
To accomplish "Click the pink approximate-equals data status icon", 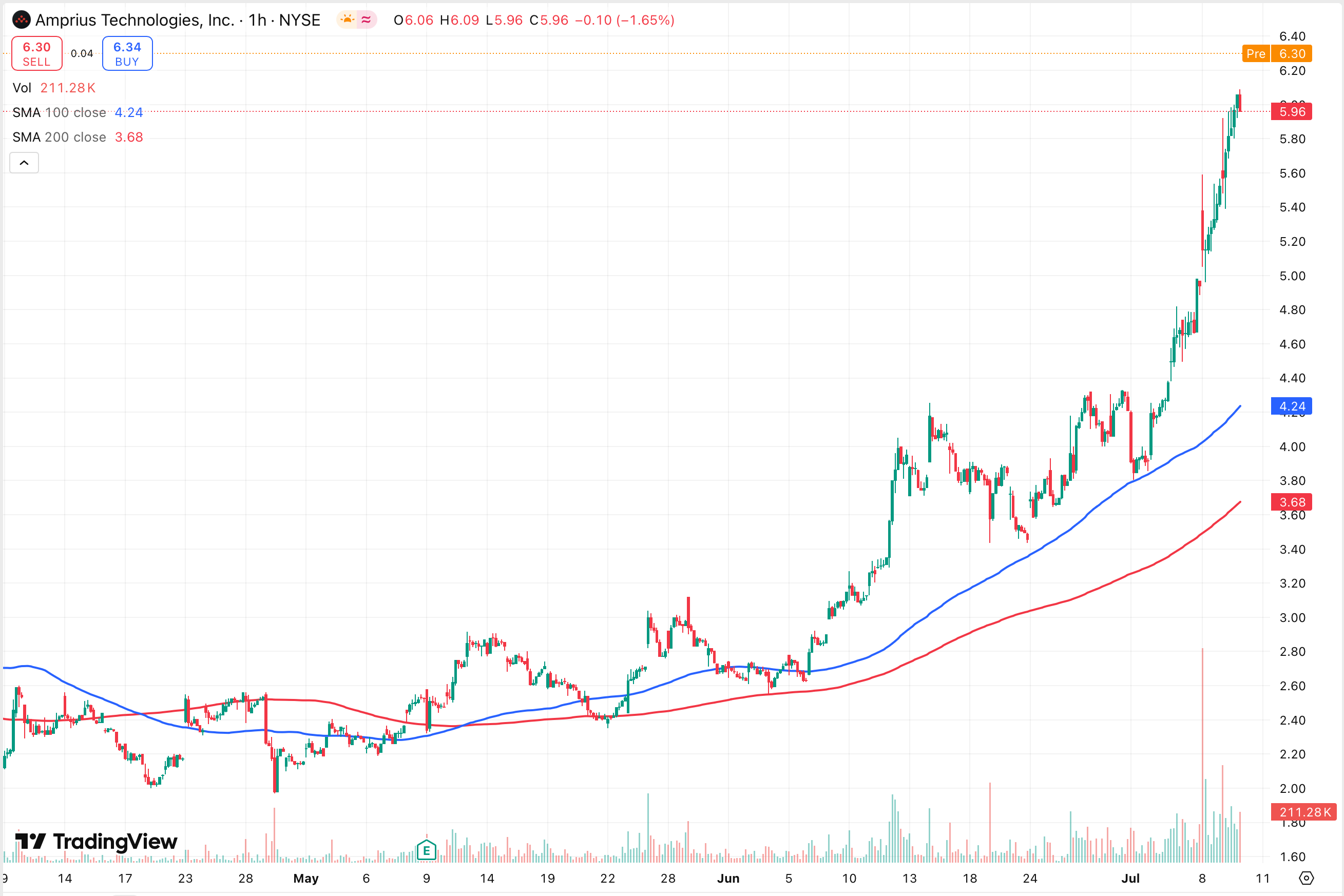I will 367,21.
